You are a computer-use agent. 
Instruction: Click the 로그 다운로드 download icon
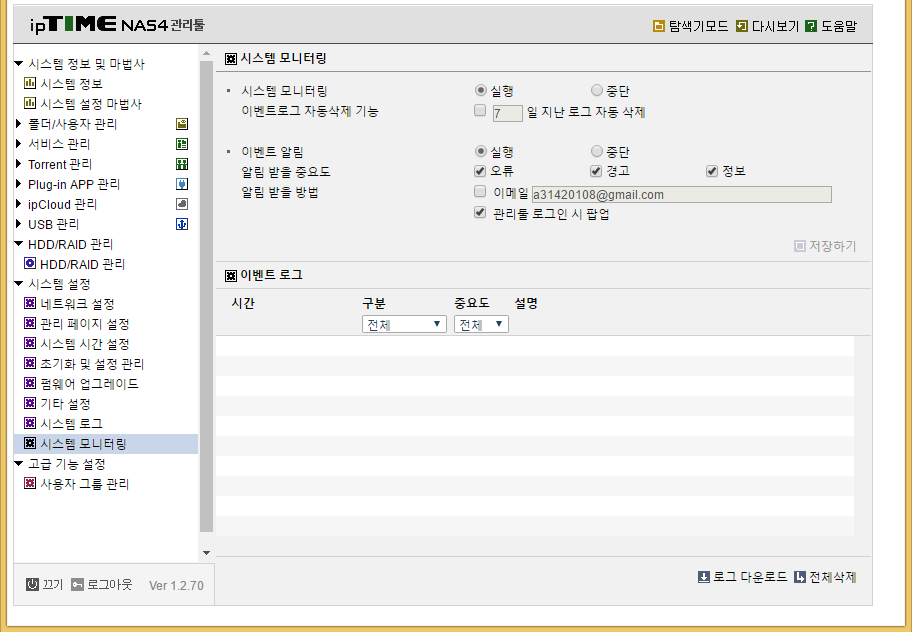pyautogui.click(x=704, y=577)
